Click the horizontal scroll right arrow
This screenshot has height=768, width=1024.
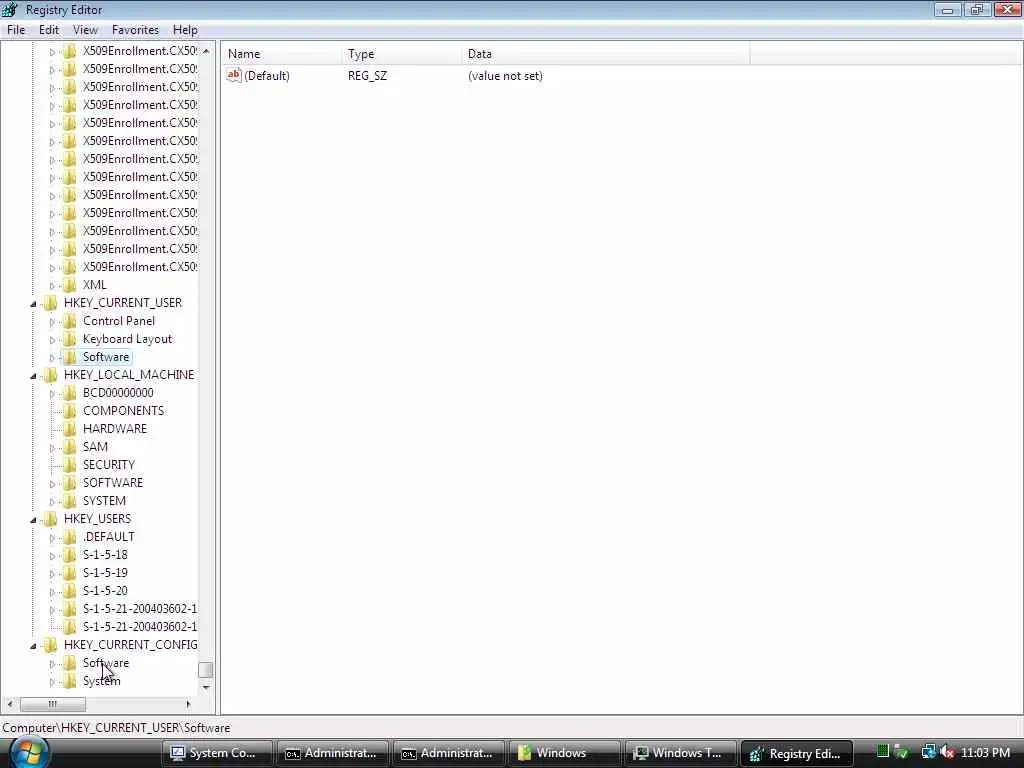tap(189, 704)
